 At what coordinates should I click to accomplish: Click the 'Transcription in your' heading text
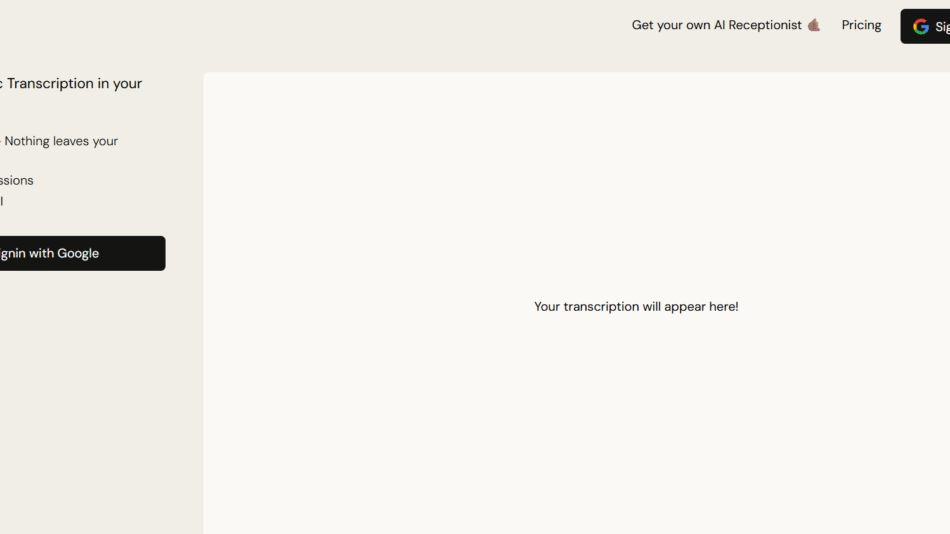[x=74, y=84]
